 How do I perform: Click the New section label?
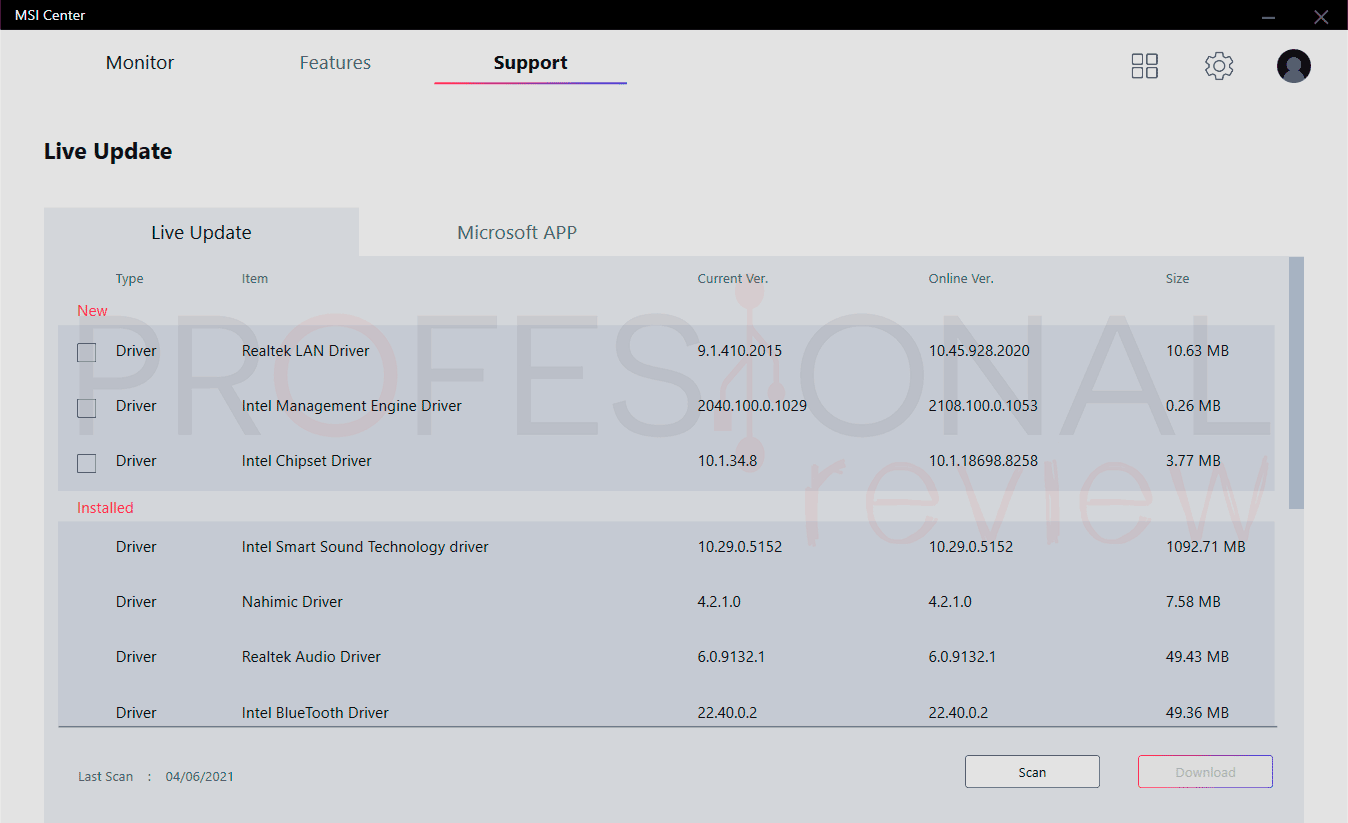[92, 311]
